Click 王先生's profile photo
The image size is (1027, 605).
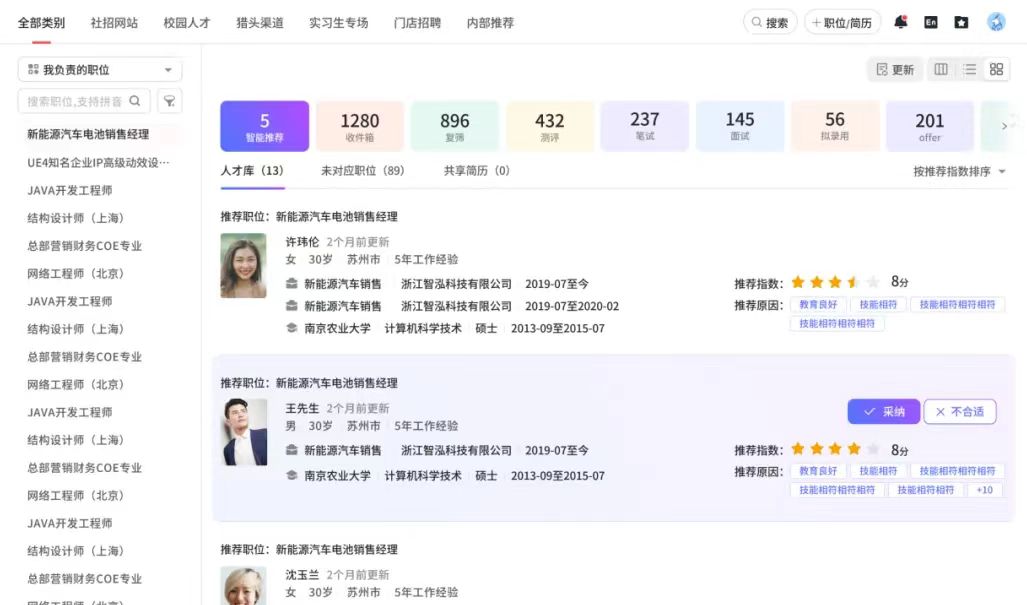[x=245, y=432]
